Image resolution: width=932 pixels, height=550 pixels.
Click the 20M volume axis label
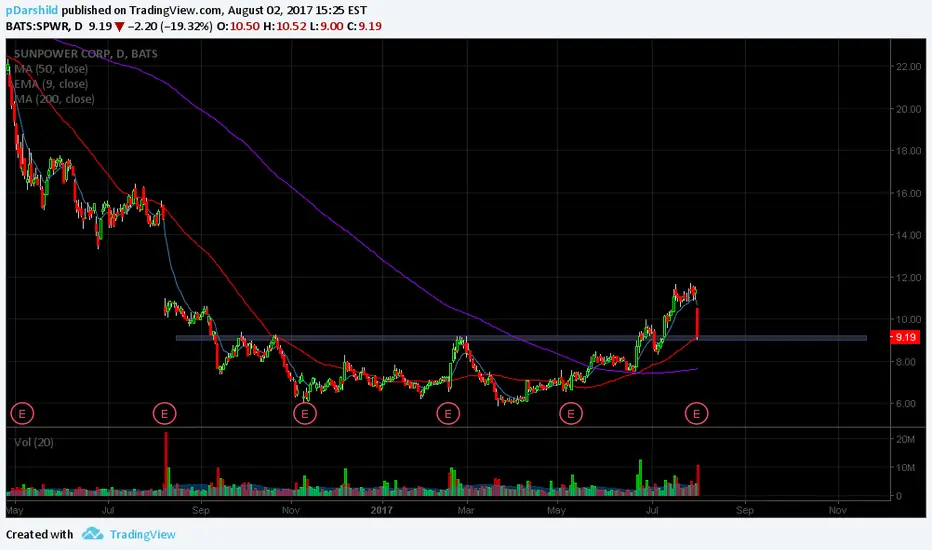905,439
